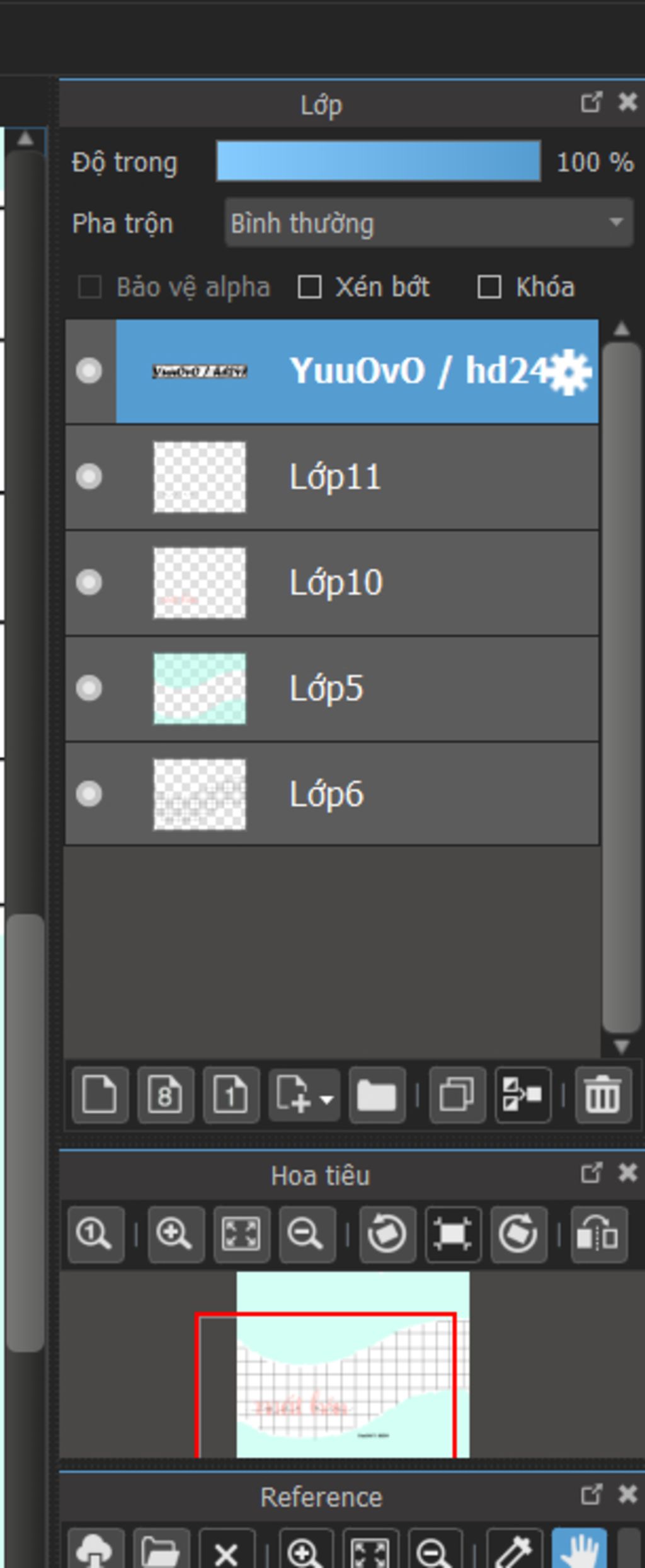
Task: Create a new color layer icon
Action: point(100,1095)
